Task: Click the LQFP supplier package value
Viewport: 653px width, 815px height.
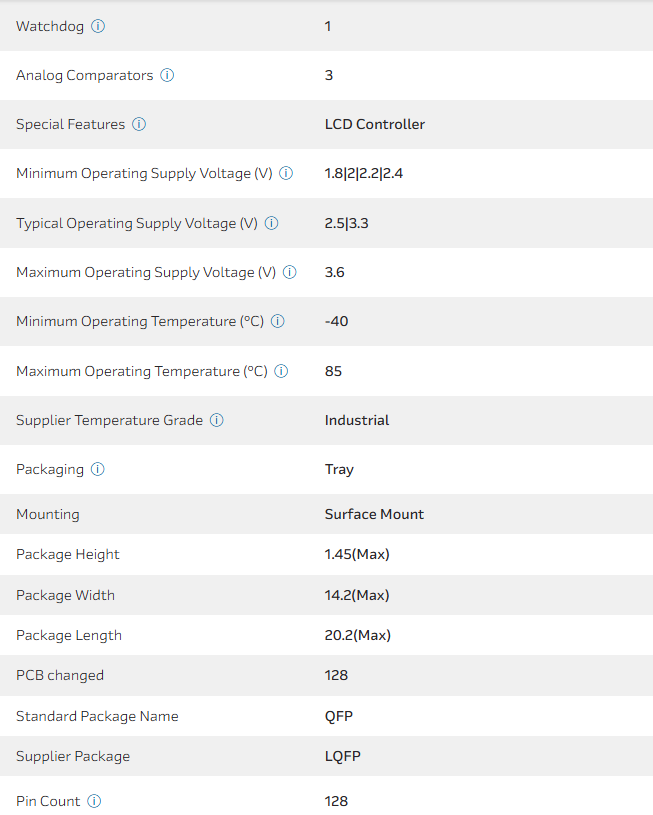Action: click(x=342, y=756)
